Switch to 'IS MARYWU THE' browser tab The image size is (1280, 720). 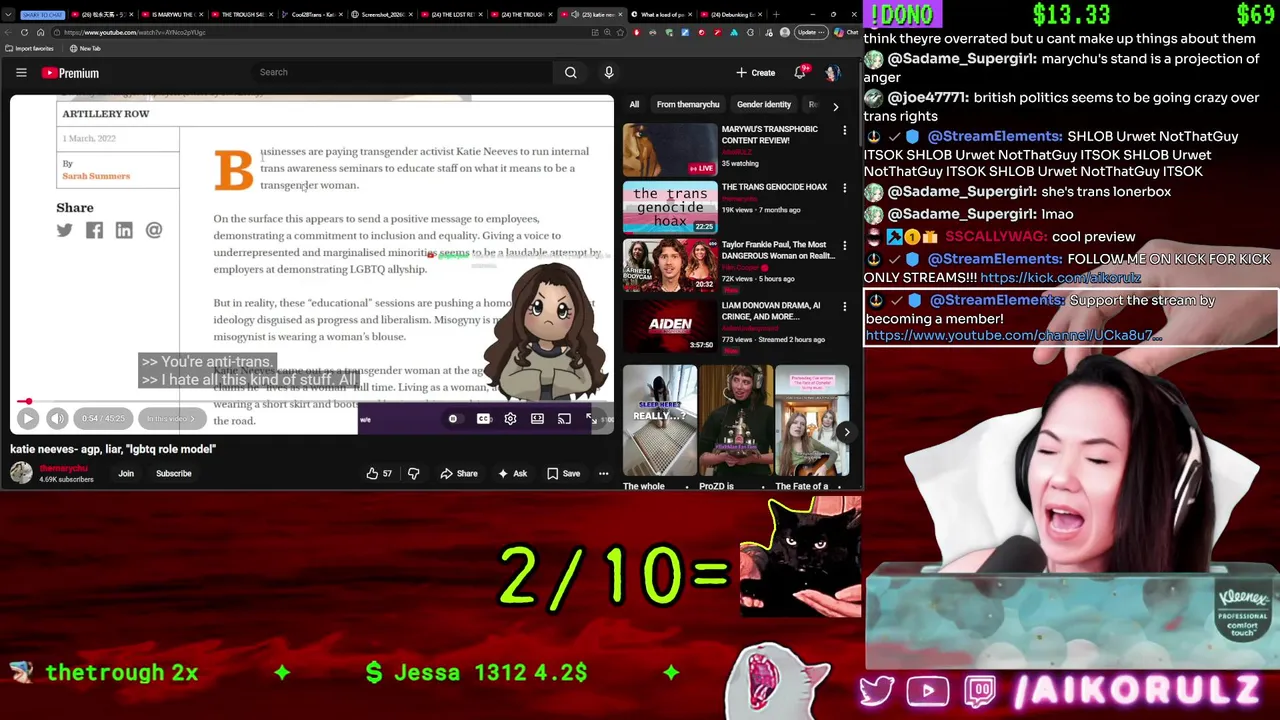click(x=172, y=14)
